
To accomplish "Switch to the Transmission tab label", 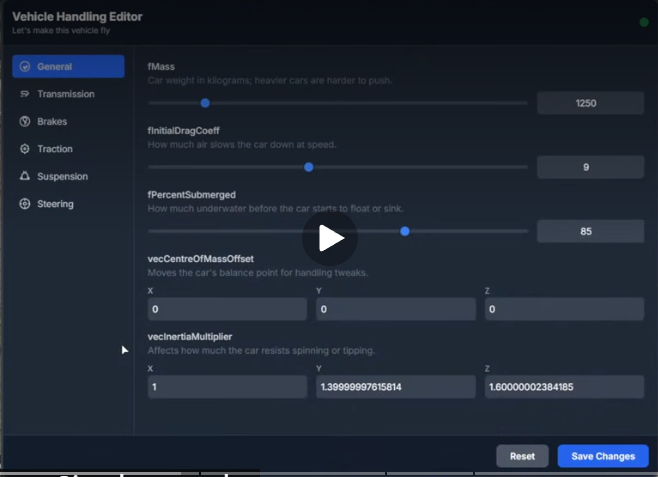I will click(66, 94).
